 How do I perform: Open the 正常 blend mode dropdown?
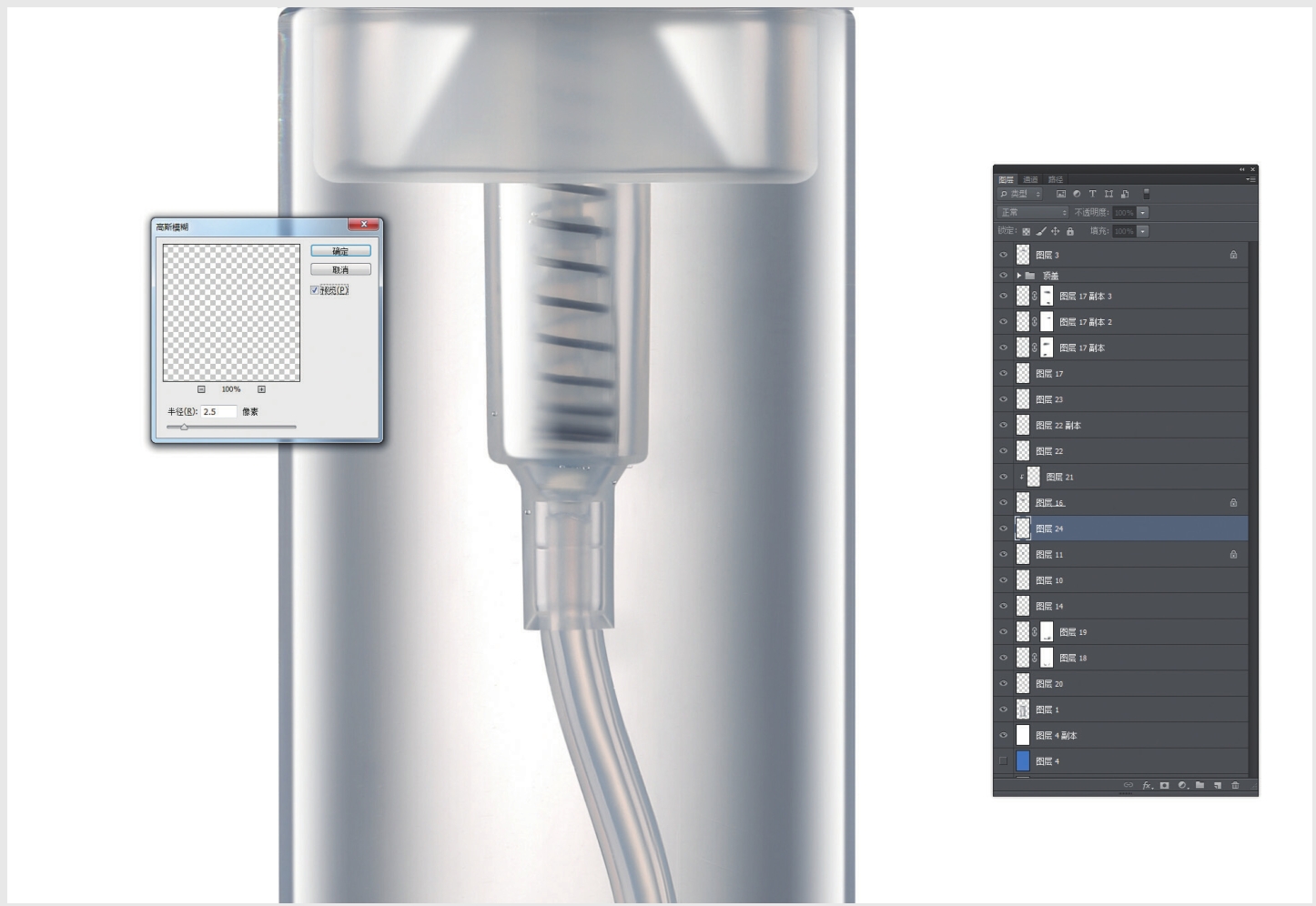1033,213
